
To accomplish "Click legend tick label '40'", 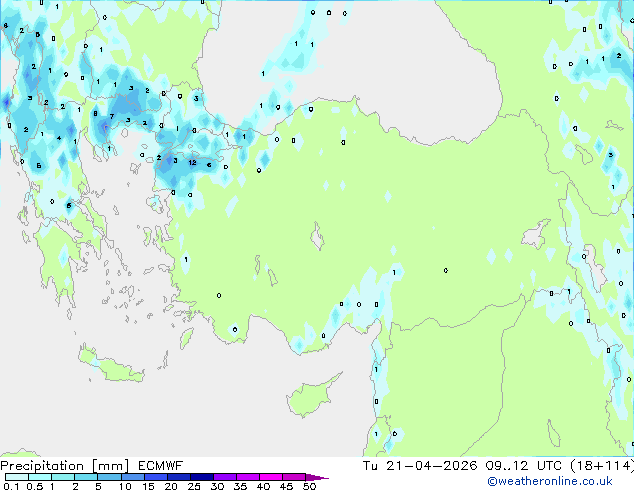I will pyautogui.click(x=263, y=486).
